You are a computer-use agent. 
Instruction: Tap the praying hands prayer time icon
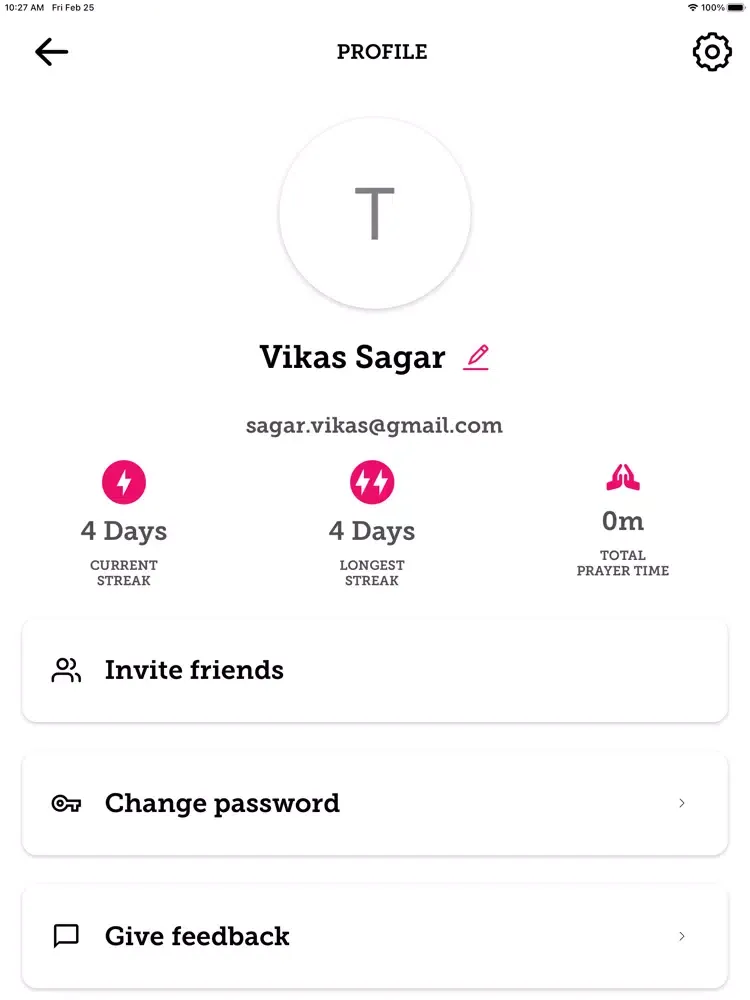(x=623, y=477)
